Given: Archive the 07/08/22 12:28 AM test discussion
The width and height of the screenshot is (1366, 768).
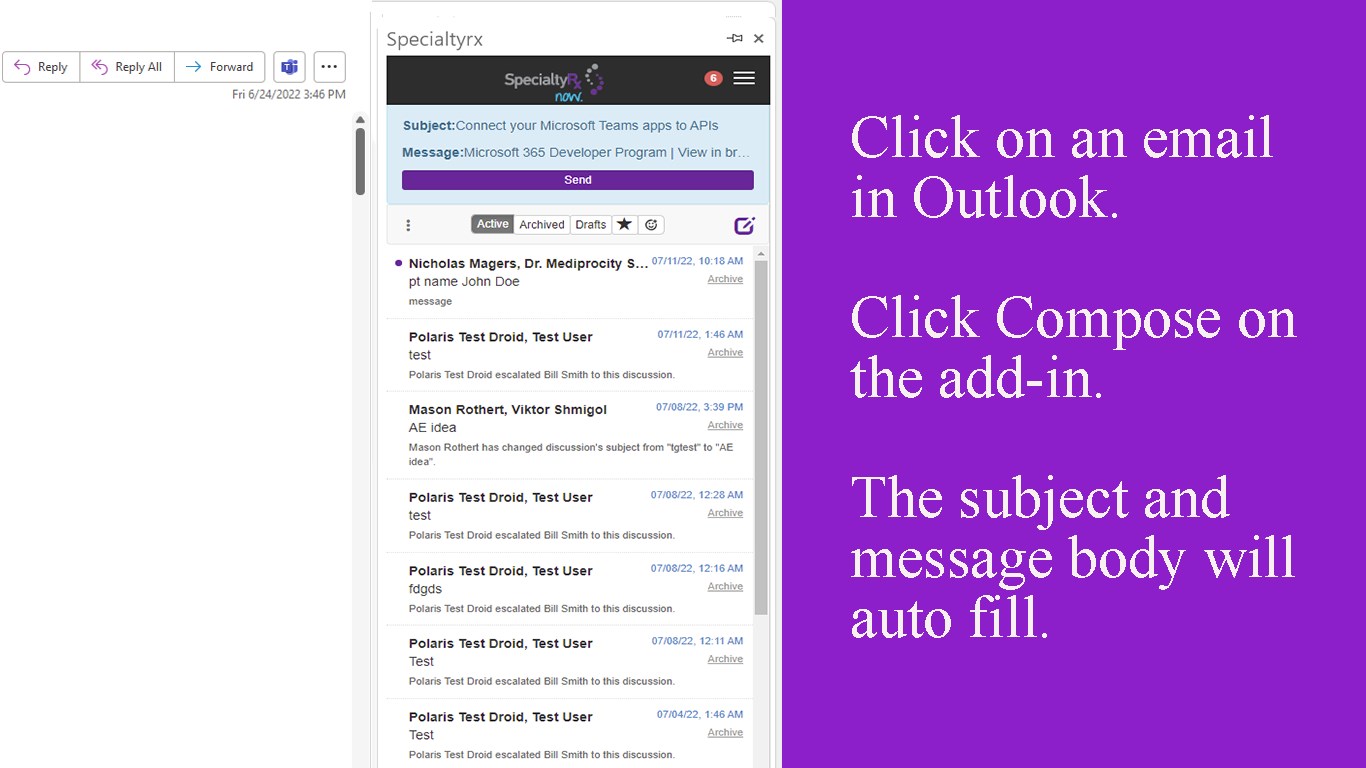Looking at the screenshot, I should click(725, 512).
